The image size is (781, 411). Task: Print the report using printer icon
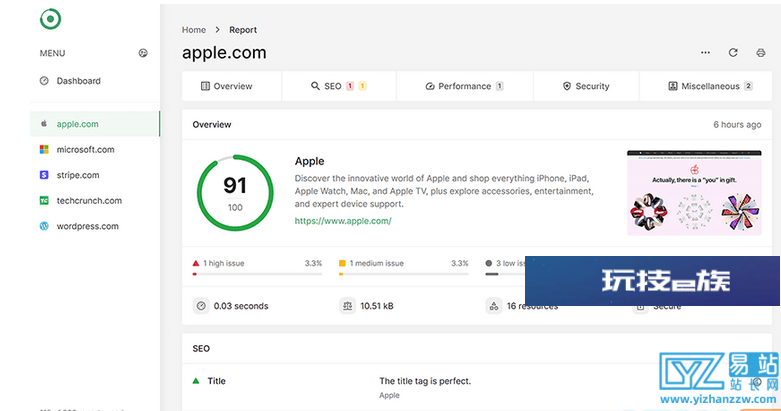[x=761, y=52]
